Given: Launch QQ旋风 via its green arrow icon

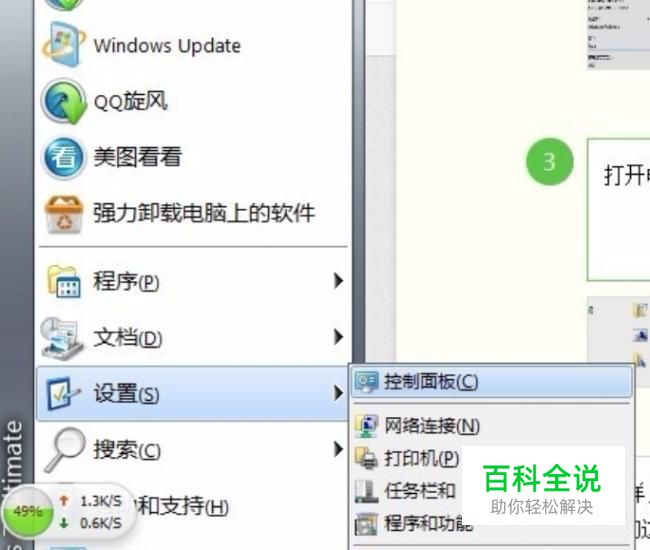Looking at the screenshot, I should 64,101.
